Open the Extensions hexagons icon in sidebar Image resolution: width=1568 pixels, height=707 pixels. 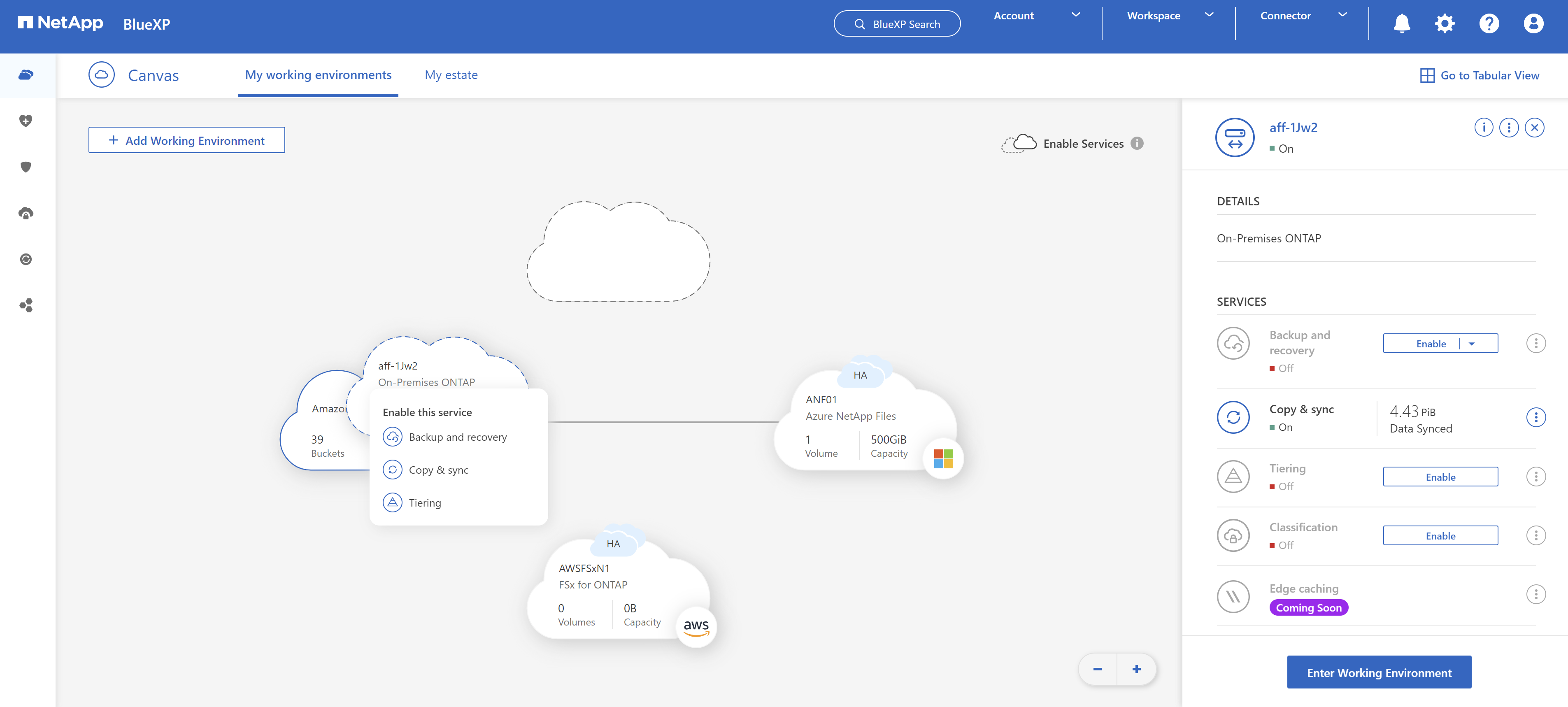click(26, 306)
